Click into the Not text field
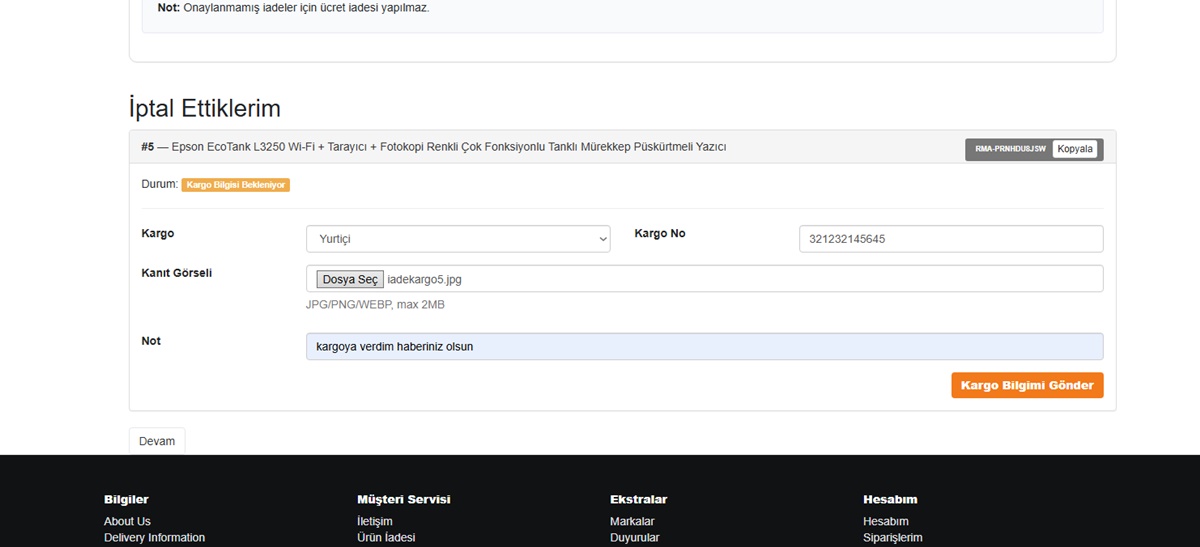 coord(704,346)
